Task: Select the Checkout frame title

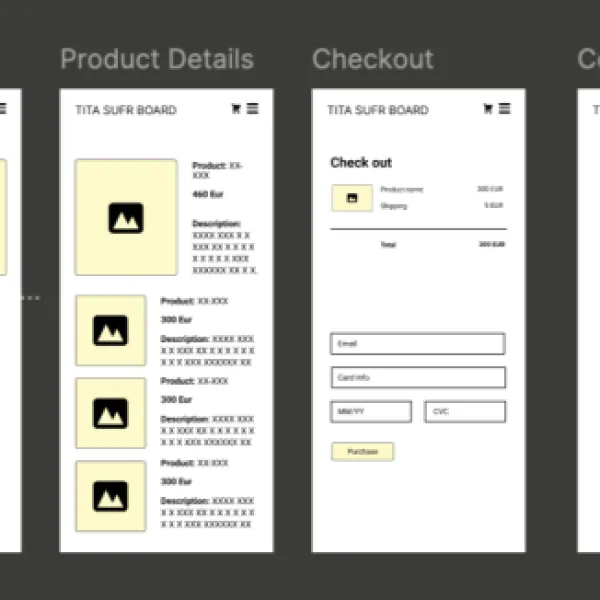Action: coord(373,59)
